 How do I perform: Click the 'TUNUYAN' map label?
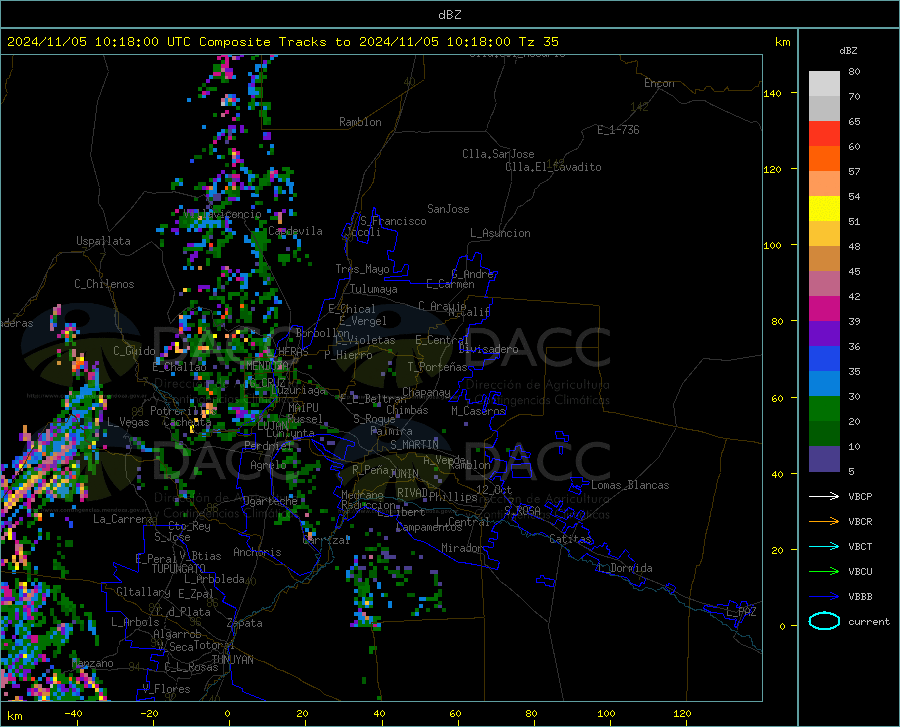[x=232, y=659]
